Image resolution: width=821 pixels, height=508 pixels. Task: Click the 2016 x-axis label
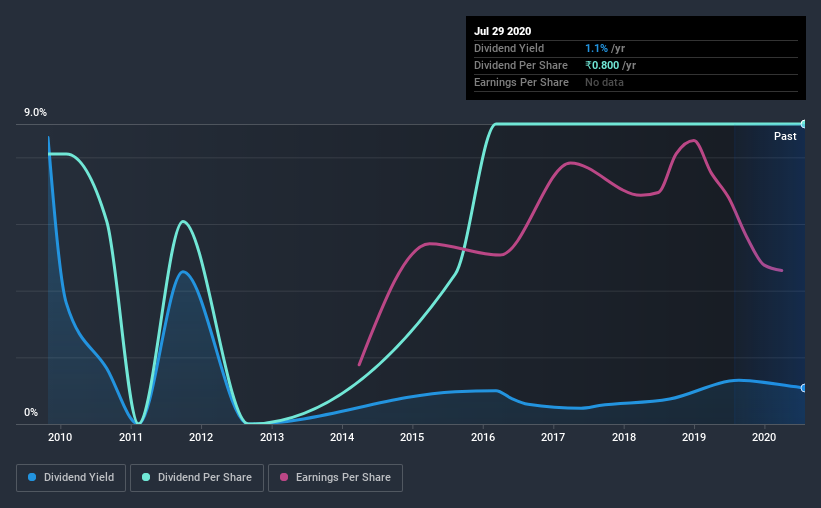[x=483, y=437]
